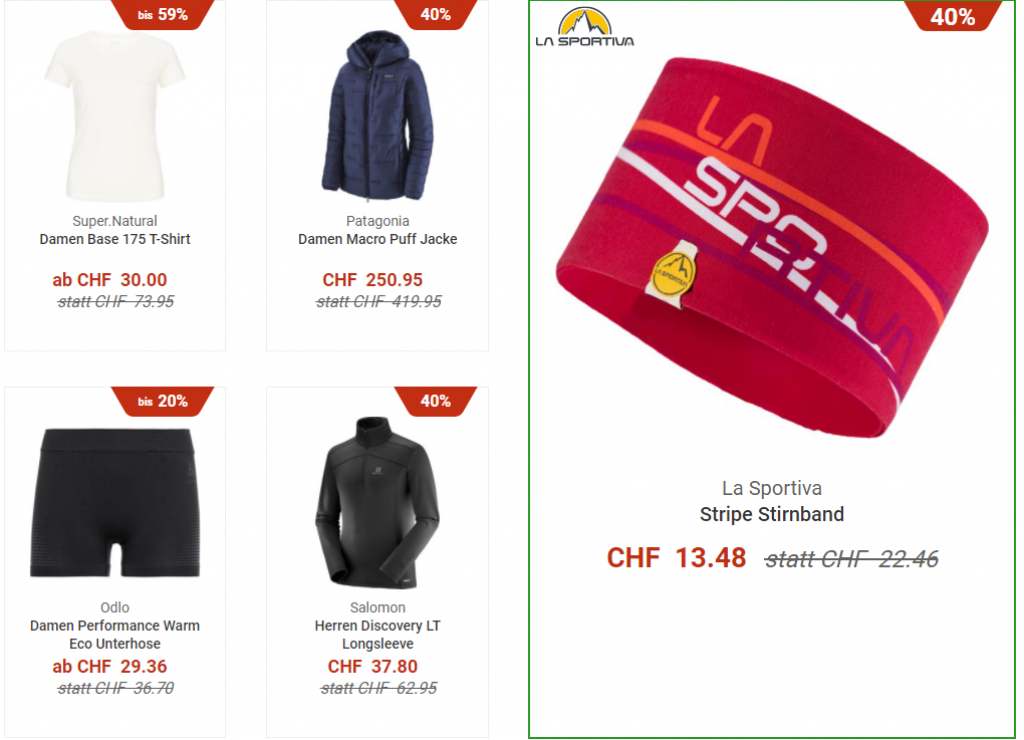1024x740 pixels.
Task: Click the CHF 13.48 headband price
Action: [x=677, y=558]
